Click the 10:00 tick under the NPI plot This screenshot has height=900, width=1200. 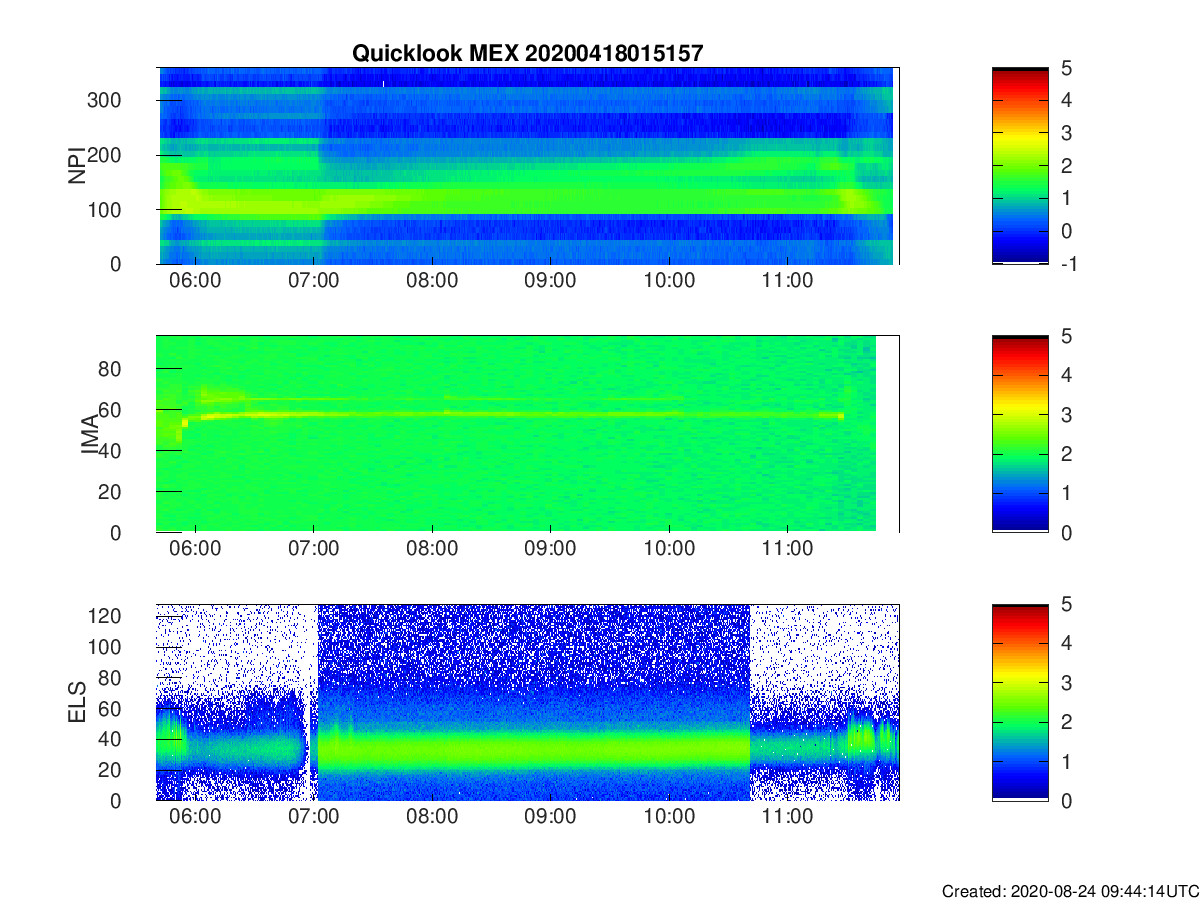tap(669, 282)
